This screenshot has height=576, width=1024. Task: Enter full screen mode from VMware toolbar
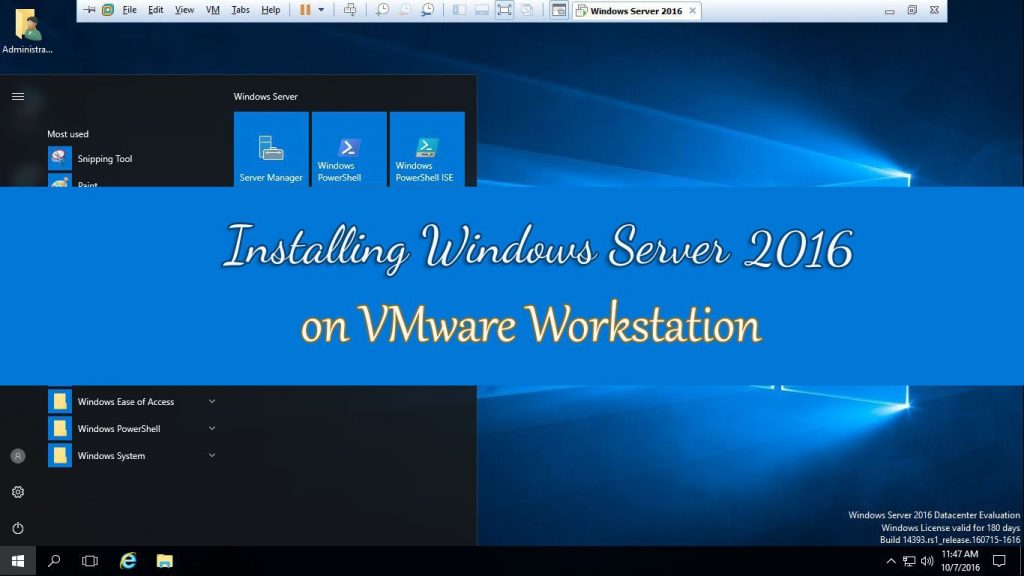point(504,9)
